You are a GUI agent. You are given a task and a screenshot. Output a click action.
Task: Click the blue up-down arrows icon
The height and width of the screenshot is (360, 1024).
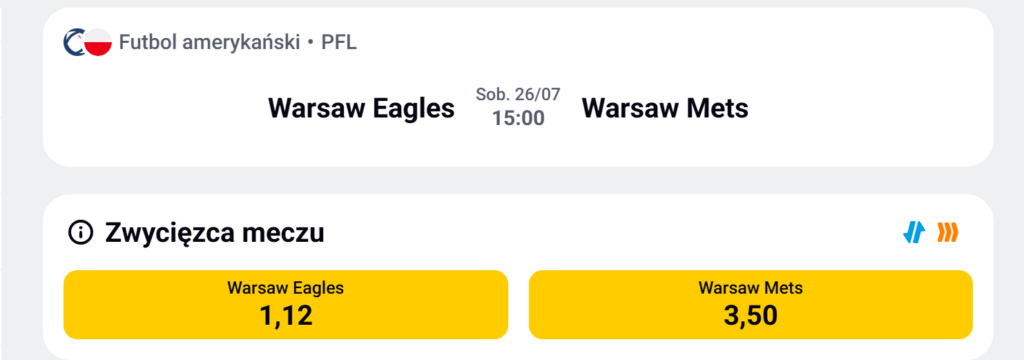[914, 232]
